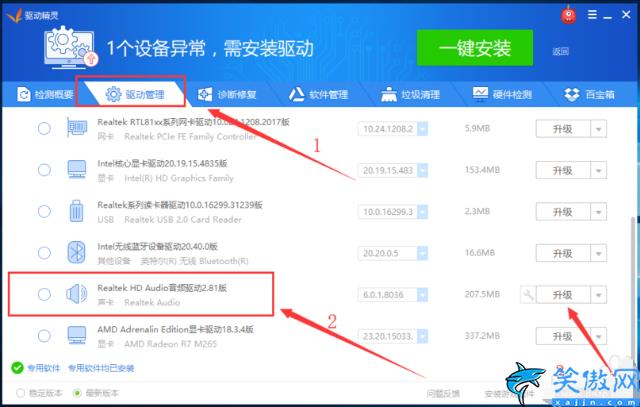Choose the 稳定版本 radio option
Screen dimensions: 640x407
[20, 393]
